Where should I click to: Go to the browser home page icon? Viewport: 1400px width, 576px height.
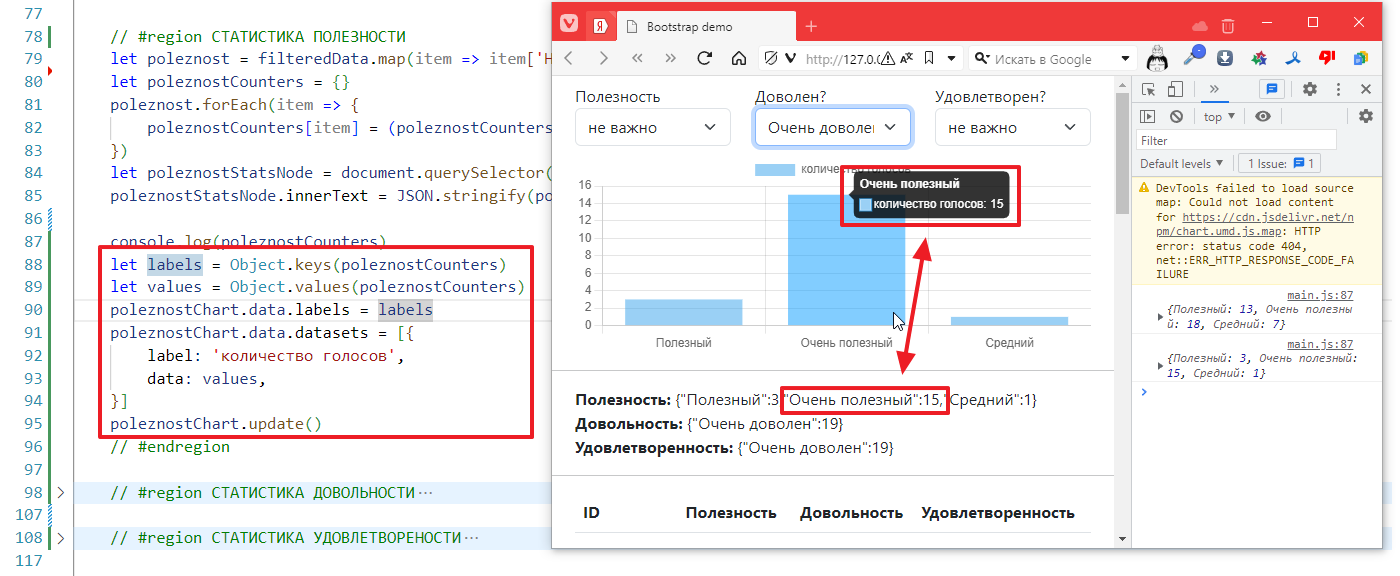point(739,59)
